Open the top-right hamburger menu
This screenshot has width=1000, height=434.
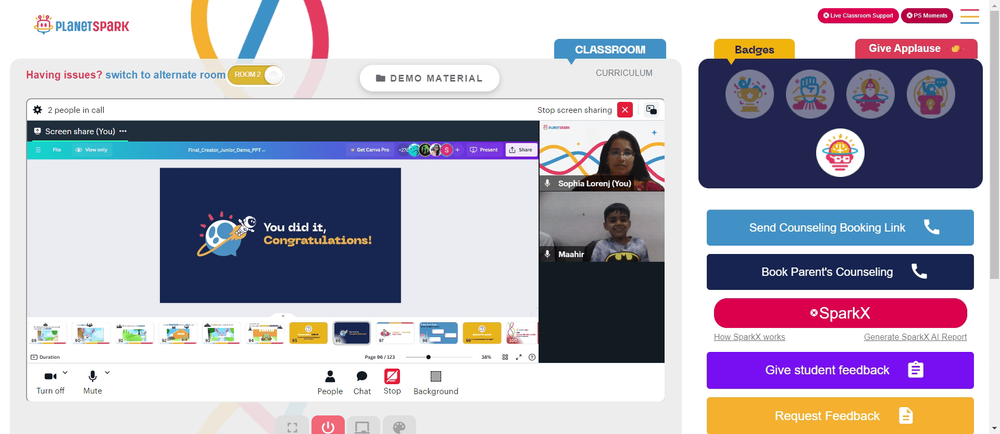click(x=969, y=16)
